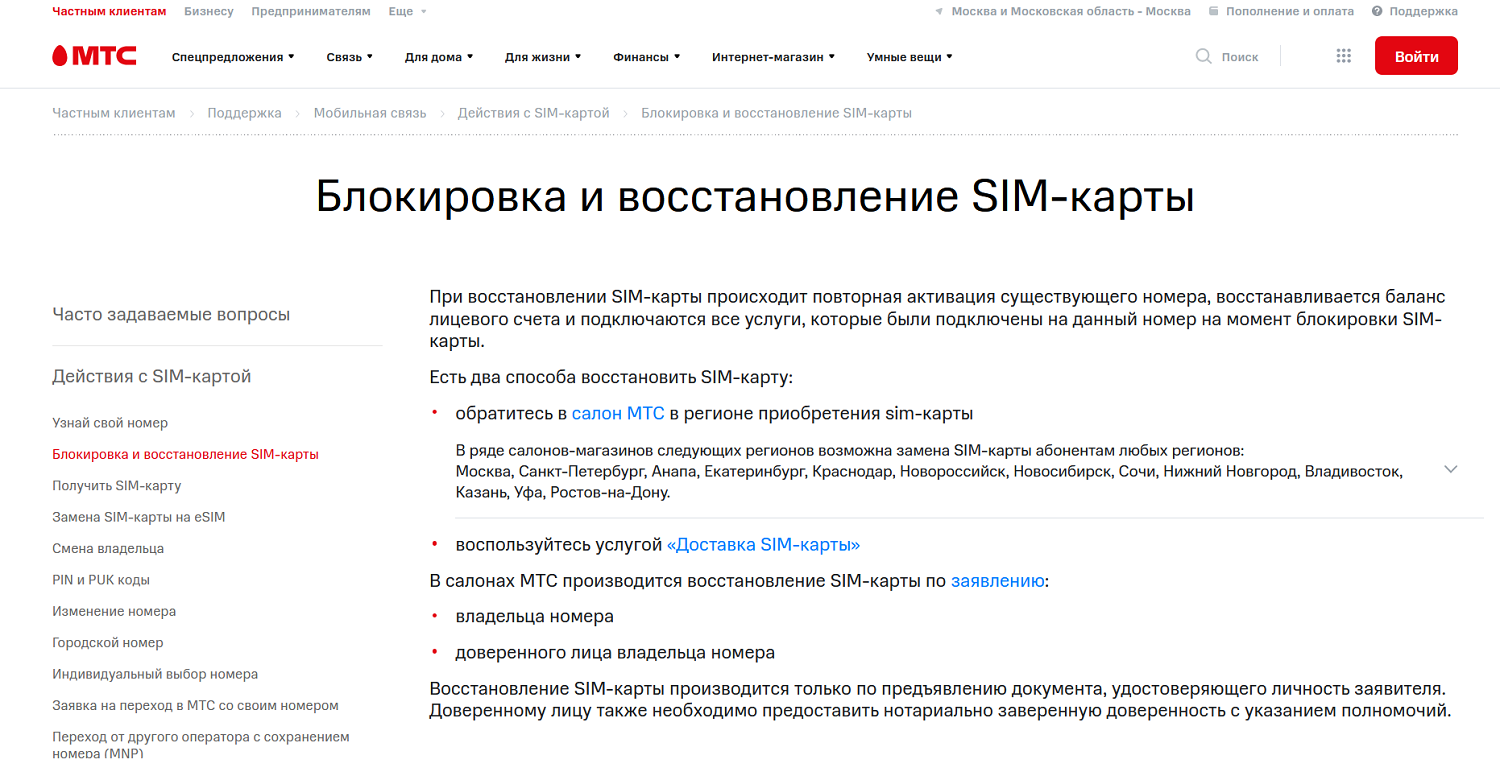Image resolution: width=1500 pixels, height=776 pixels.
Task: Open the Интернет-магазин dropdown menu
Action: pyautogui.click(x=774, y=57)
